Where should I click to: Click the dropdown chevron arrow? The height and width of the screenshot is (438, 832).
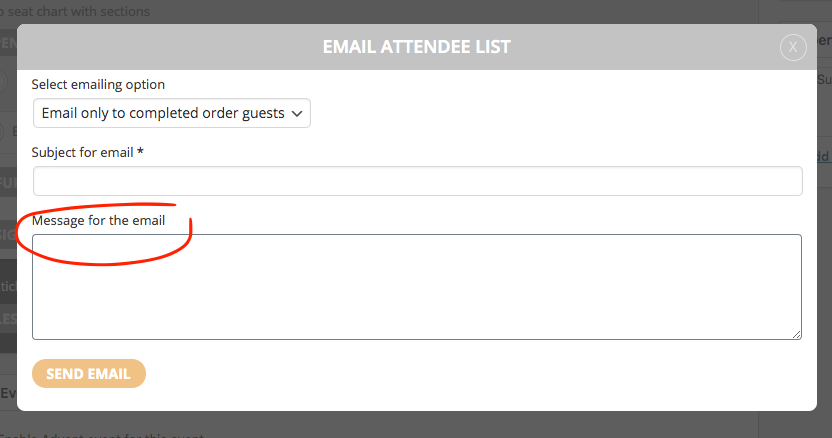[x=296, y=114]
